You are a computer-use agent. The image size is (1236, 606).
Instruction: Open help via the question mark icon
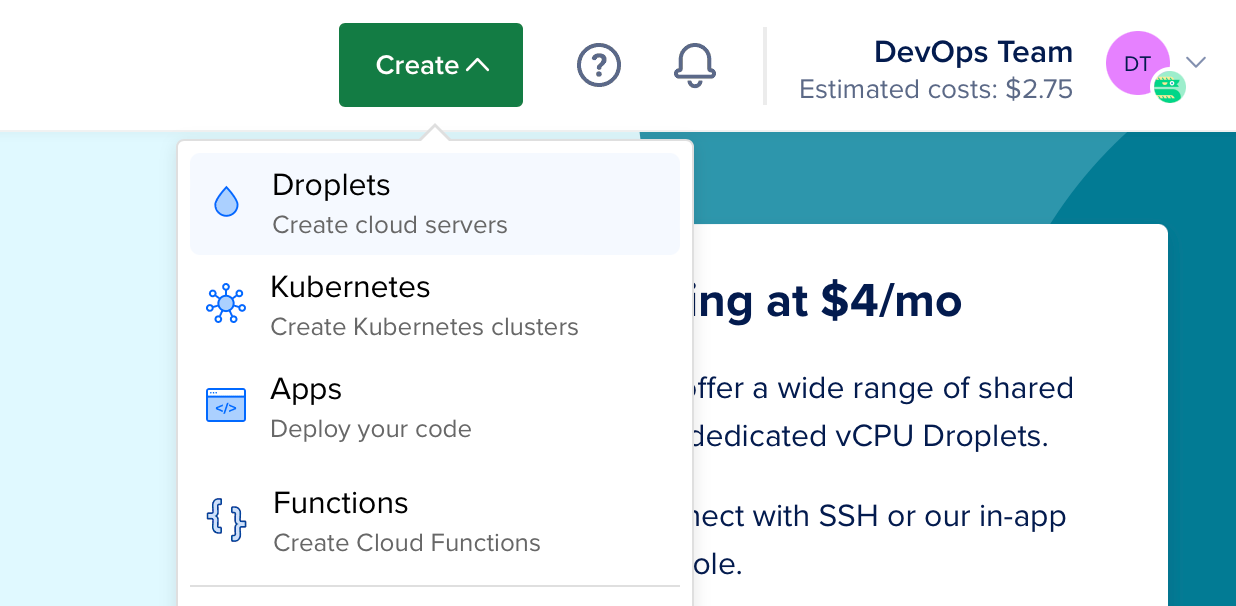pyautogui.click(x=599, y=65)
